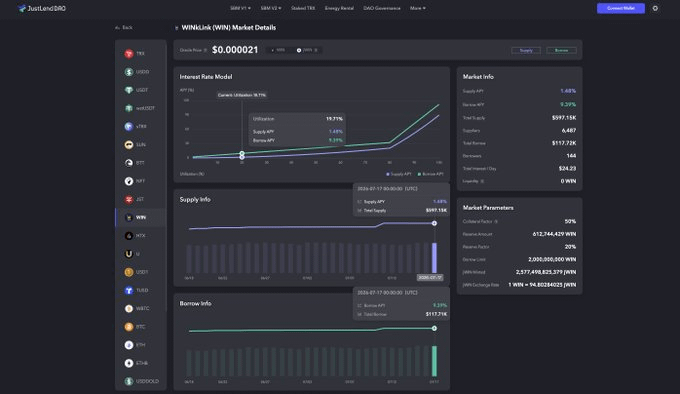Click the Connect Wallet button
680x394 pixels.
click(621, 8)
